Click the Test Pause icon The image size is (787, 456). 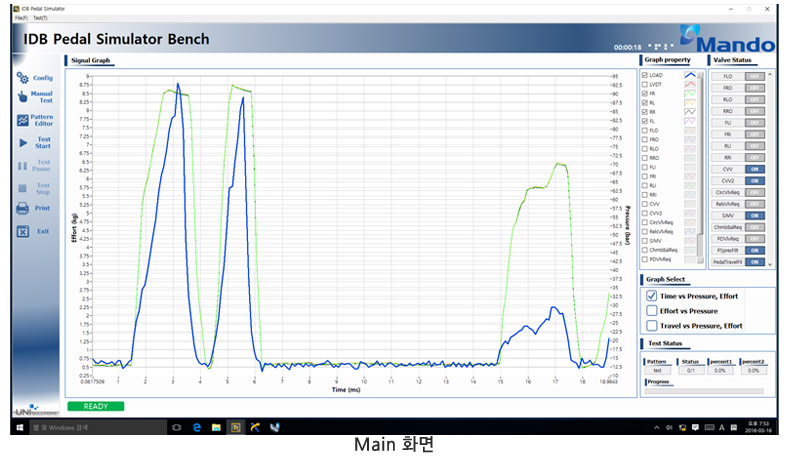coord(23,166)
